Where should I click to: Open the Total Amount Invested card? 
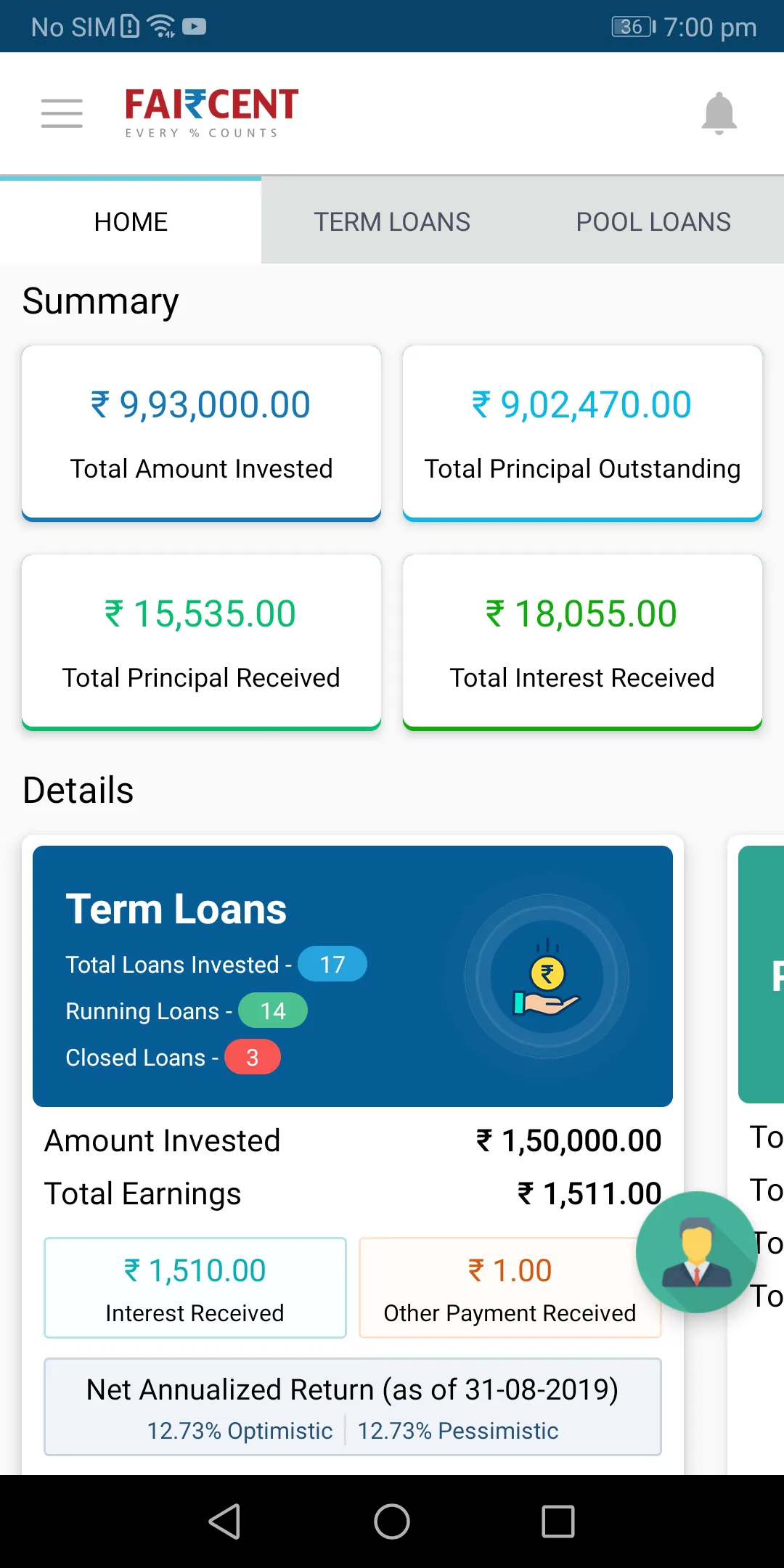click(201, 433)
